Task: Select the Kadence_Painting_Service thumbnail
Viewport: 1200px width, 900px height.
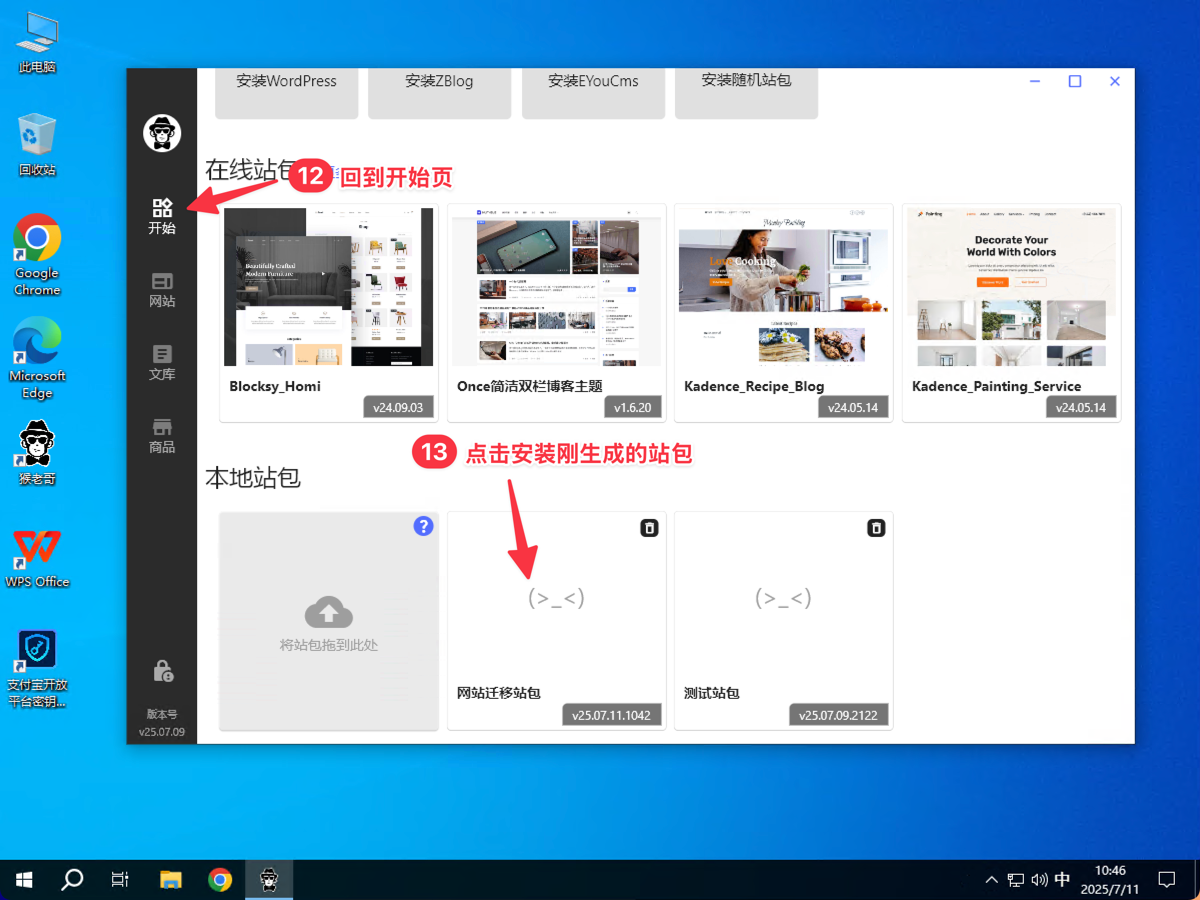Action: (x=1011, y=287)
